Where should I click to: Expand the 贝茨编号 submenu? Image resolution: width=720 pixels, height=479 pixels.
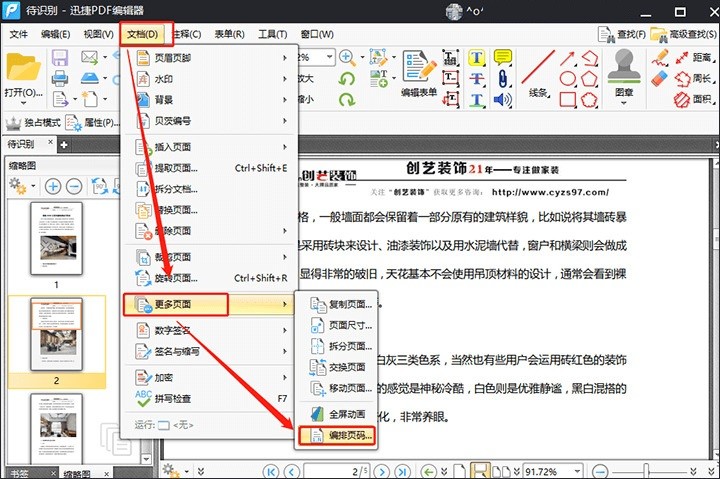coord(211,121)
